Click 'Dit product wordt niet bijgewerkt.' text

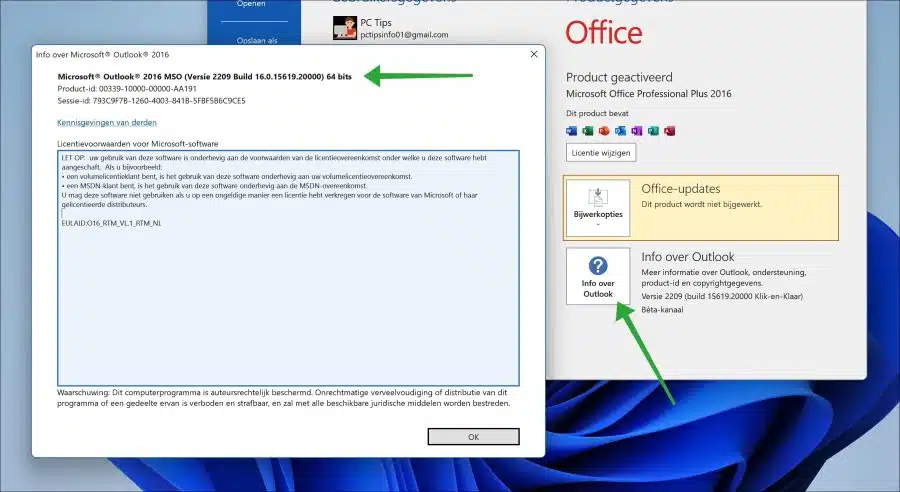tap(701, 204)
